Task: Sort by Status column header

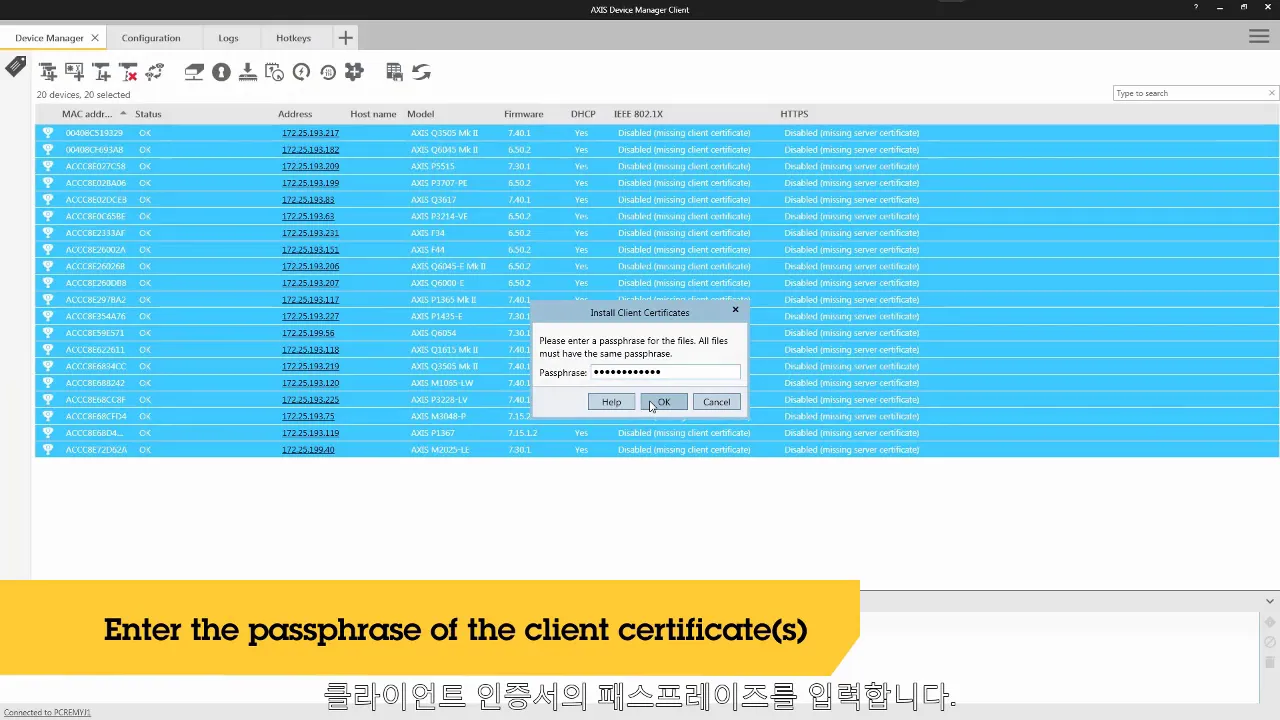Action: (148, 114)
